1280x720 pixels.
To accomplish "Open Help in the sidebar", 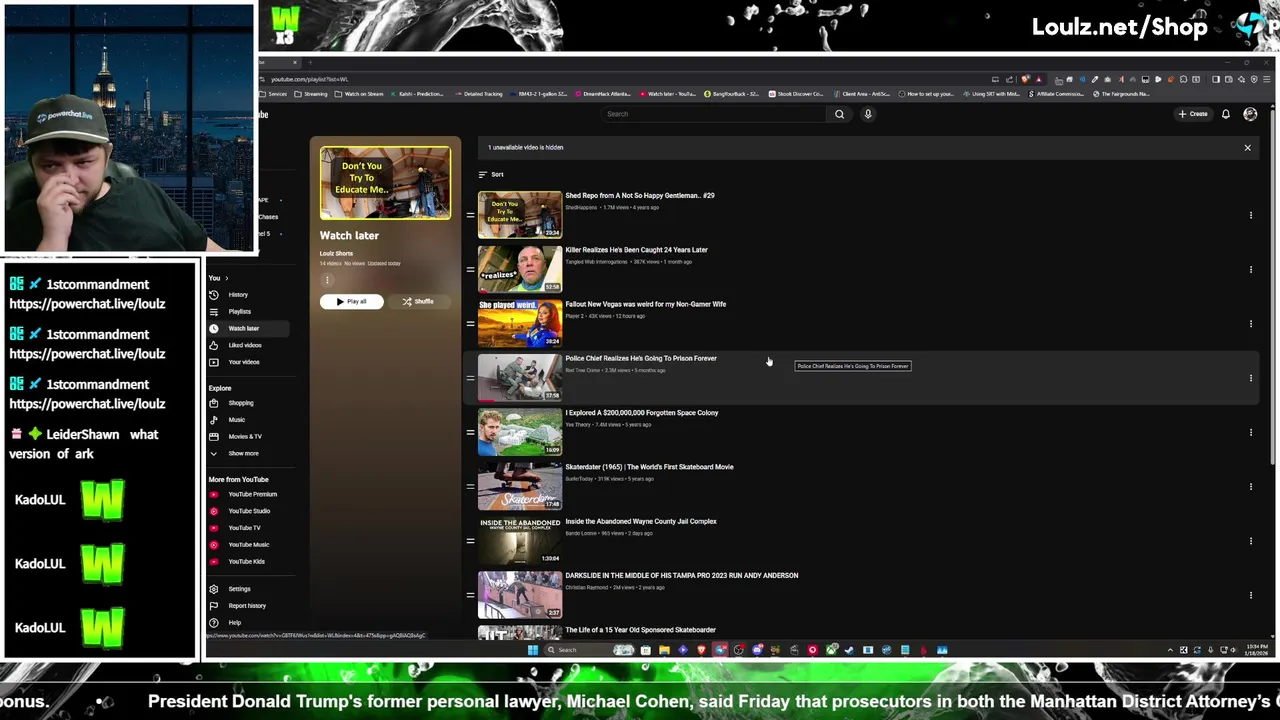I will click(234, 622).
